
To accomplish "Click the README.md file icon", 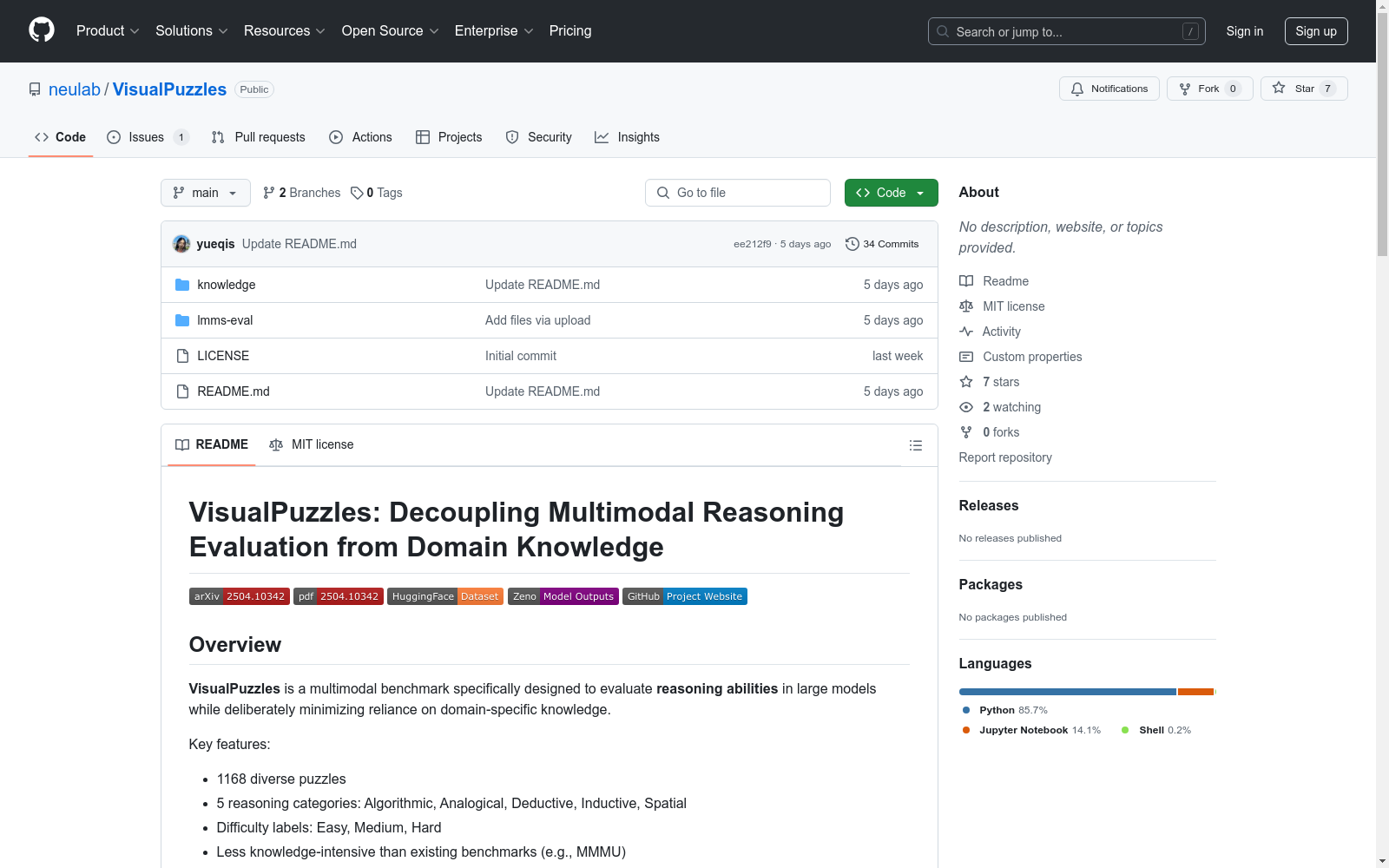I will tap(182, 391).
